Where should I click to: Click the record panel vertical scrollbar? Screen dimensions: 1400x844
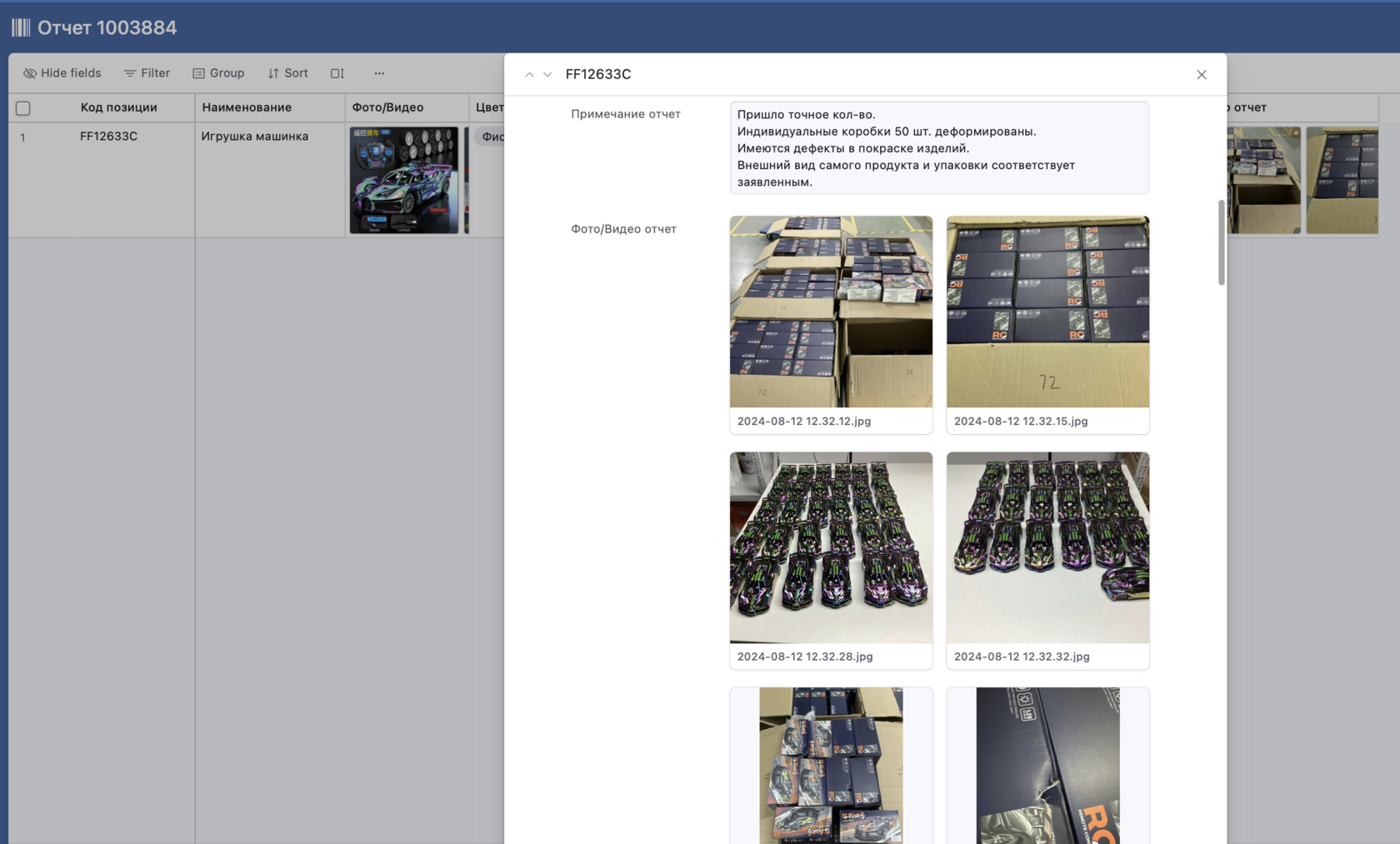[1221, 242]
